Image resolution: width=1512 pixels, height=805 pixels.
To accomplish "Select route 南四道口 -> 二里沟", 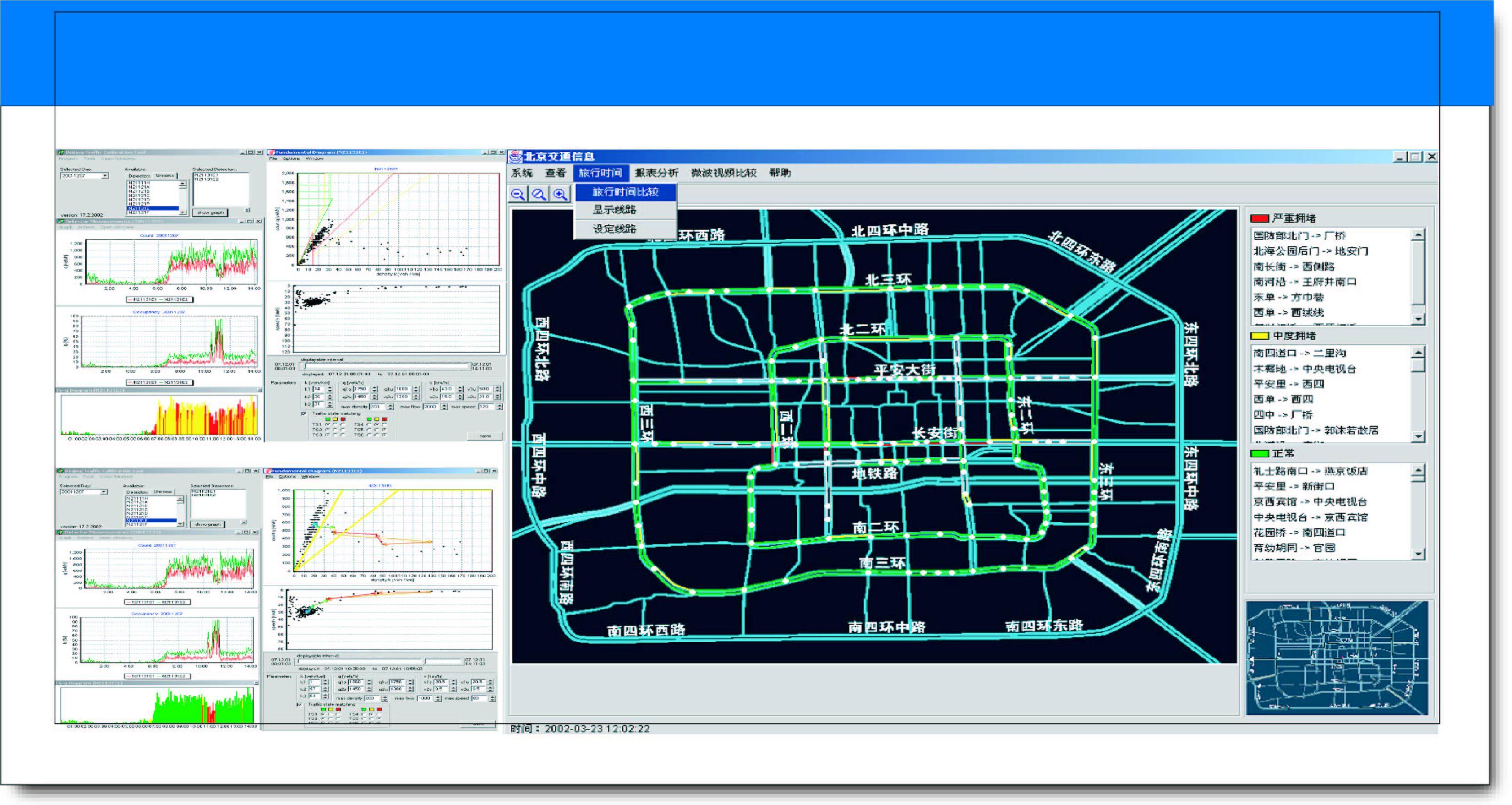I will pyautogui.click(x=1299, y=353).
